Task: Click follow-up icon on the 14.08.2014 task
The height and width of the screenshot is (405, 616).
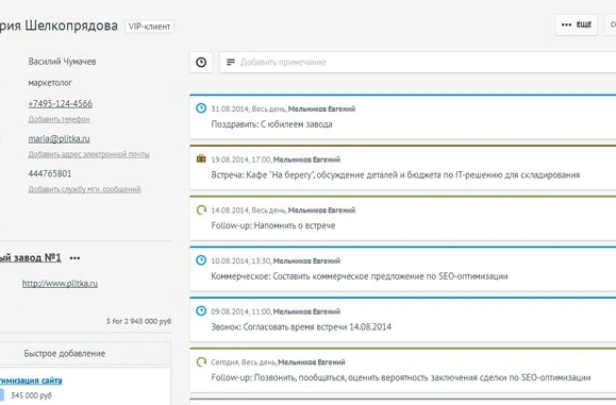Action: click(x=201, y=210)
